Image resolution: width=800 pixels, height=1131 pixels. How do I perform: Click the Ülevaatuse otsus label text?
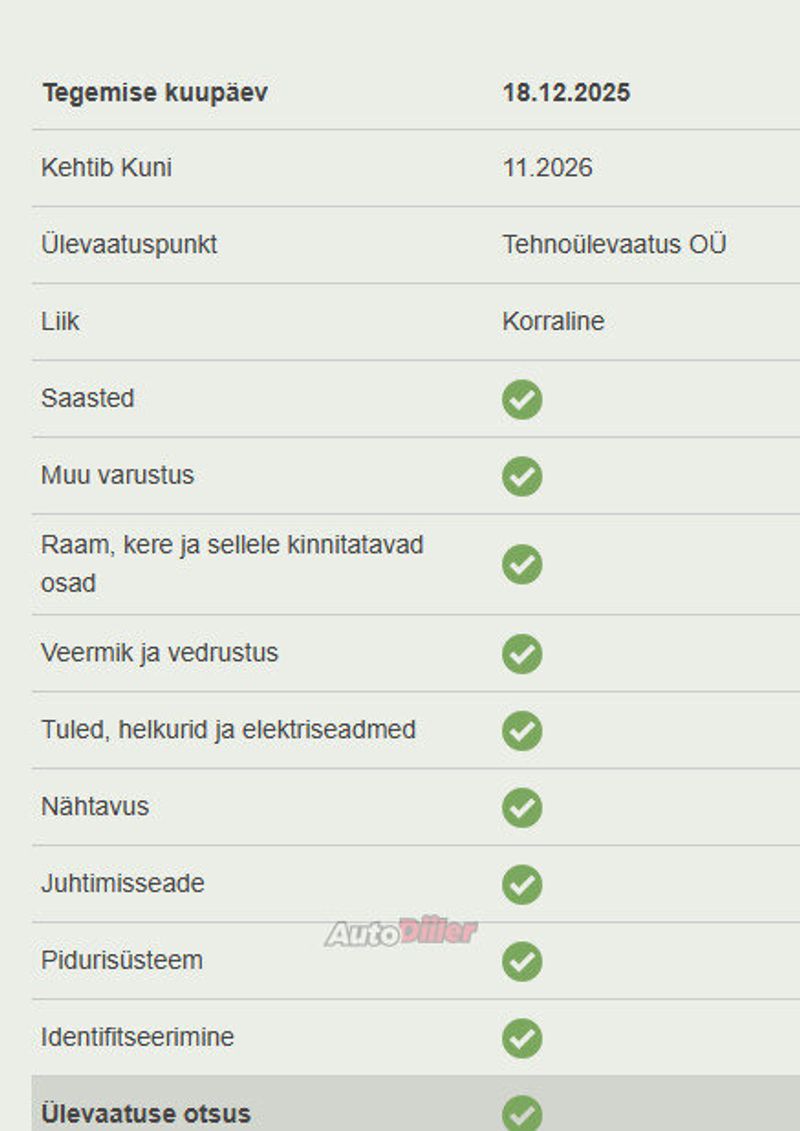(145, 1114)
